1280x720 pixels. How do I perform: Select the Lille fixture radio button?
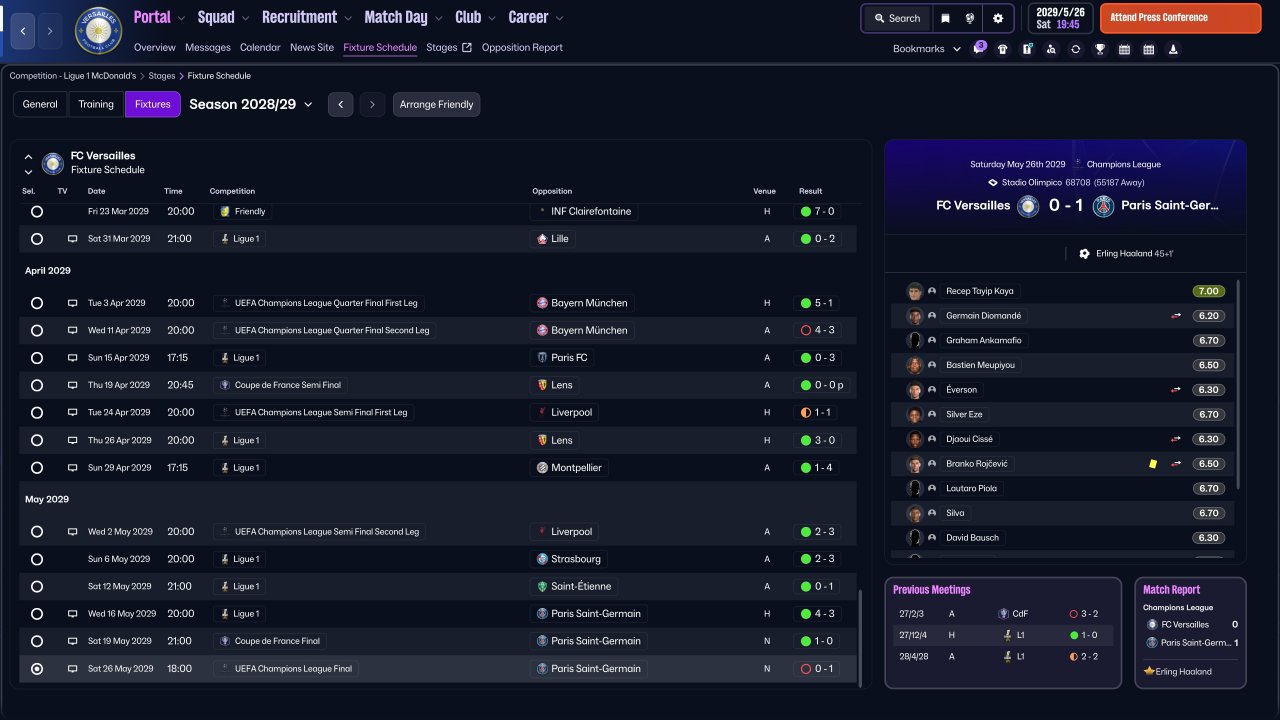(x=37, y=239)
